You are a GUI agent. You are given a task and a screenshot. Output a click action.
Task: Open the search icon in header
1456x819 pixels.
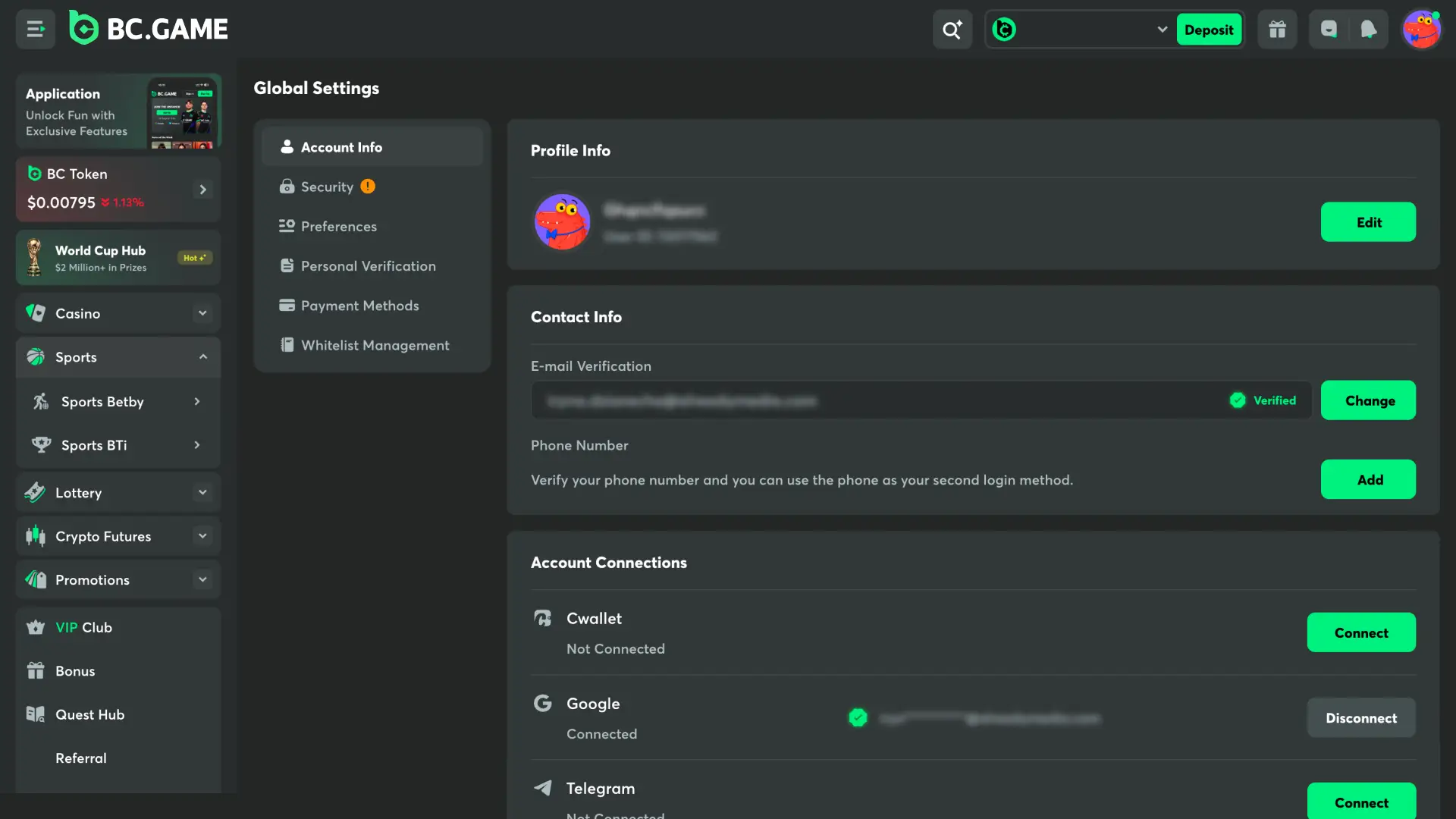coord(952,30)
